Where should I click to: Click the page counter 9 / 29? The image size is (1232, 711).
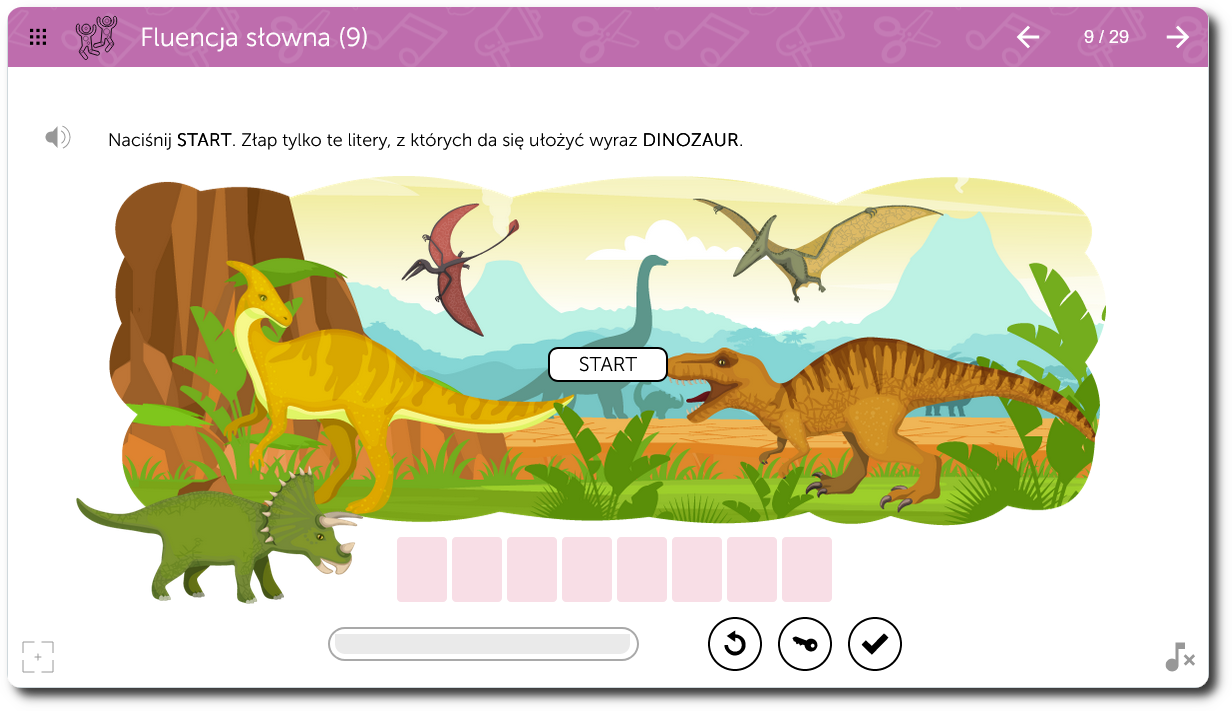coord(1106,37)
